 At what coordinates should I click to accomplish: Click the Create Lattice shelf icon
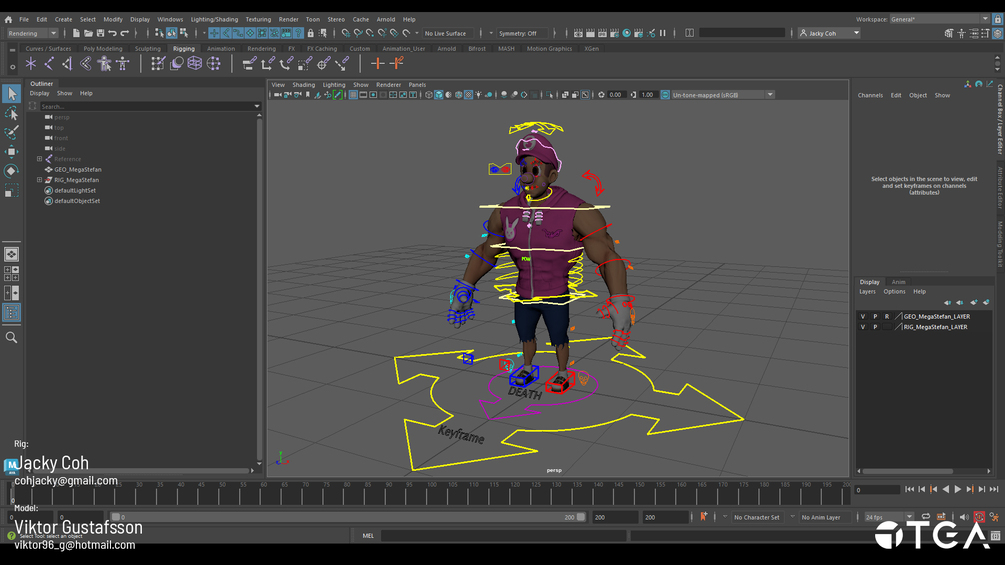click(x=195, y=63)
